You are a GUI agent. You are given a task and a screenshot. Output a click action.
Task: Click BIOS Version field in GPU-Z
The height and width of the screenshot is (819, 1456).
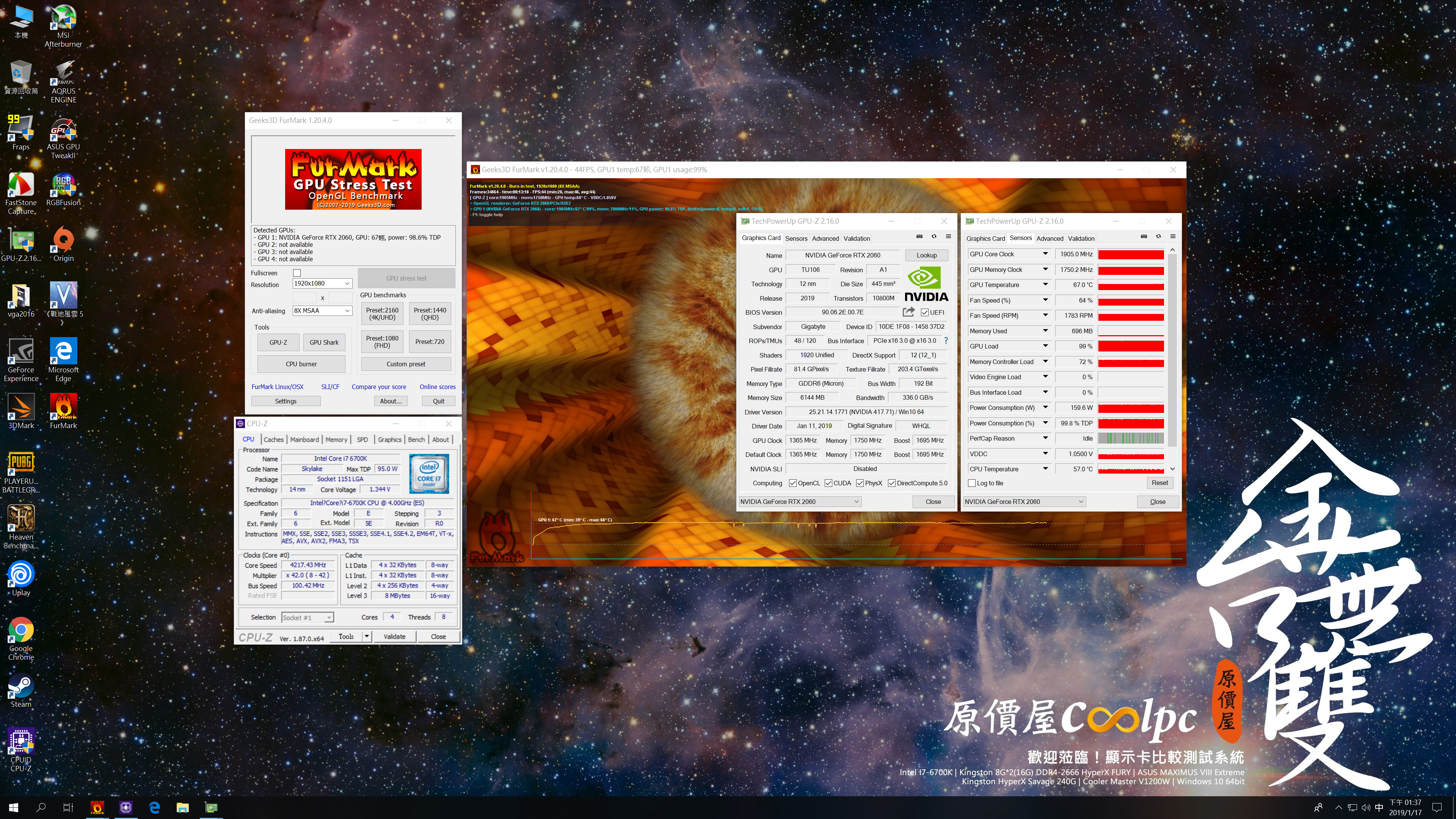click(842, 312)
